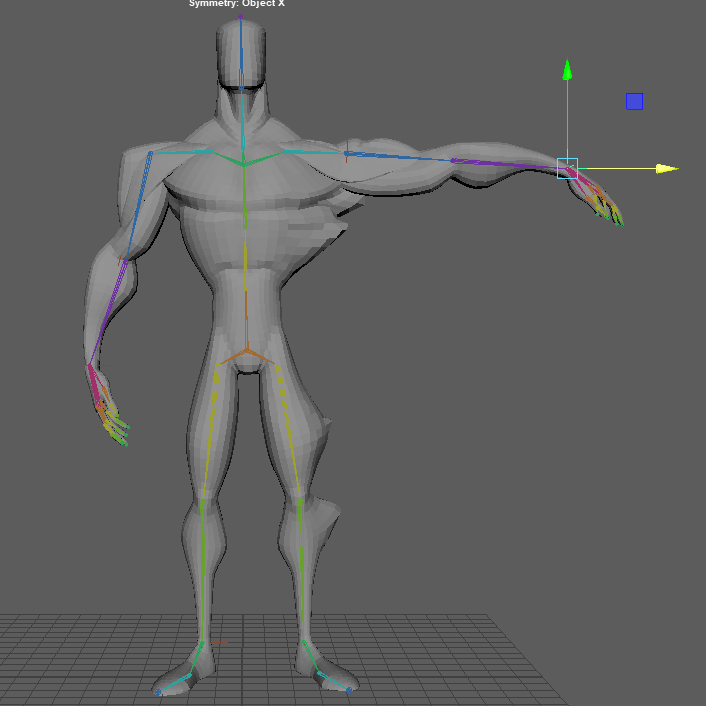706x706 pixels.
Task: Click the Symmetry: Object X label
Action: (237, 4)
